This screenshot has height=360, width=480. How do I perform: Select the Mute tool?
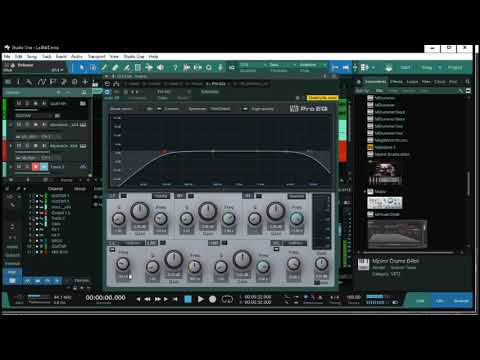pos(138,68)
